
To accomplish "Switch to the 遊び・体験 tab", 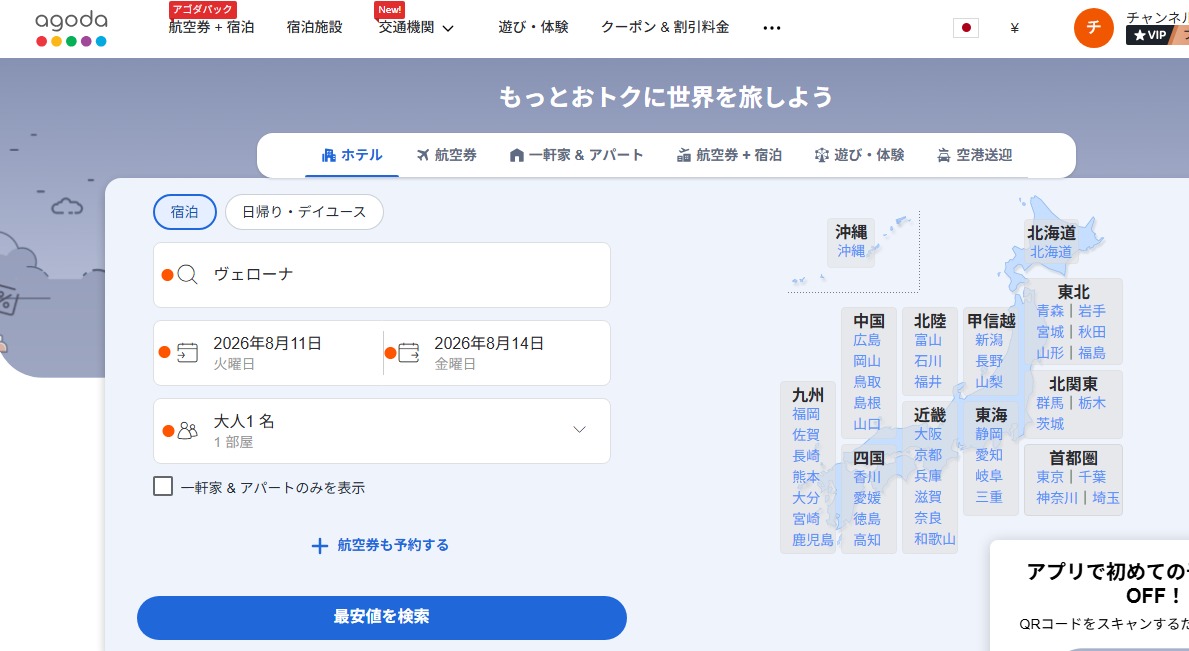I will click(859, 155).
